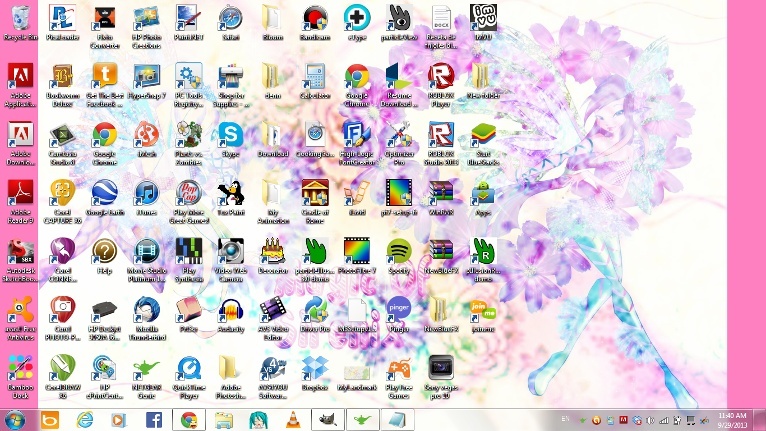Open the Windows Start menu orb
Viewport: 766px width, 431px height.
15,420
